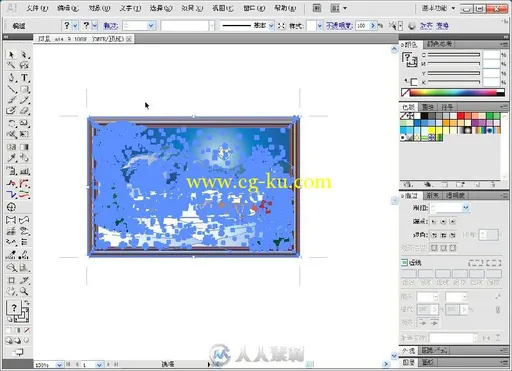Viewport: 512px width, 371px height.
Task: Select the Zoom magnifier tool
Action: pyautogui.click(x=24, y=291)
